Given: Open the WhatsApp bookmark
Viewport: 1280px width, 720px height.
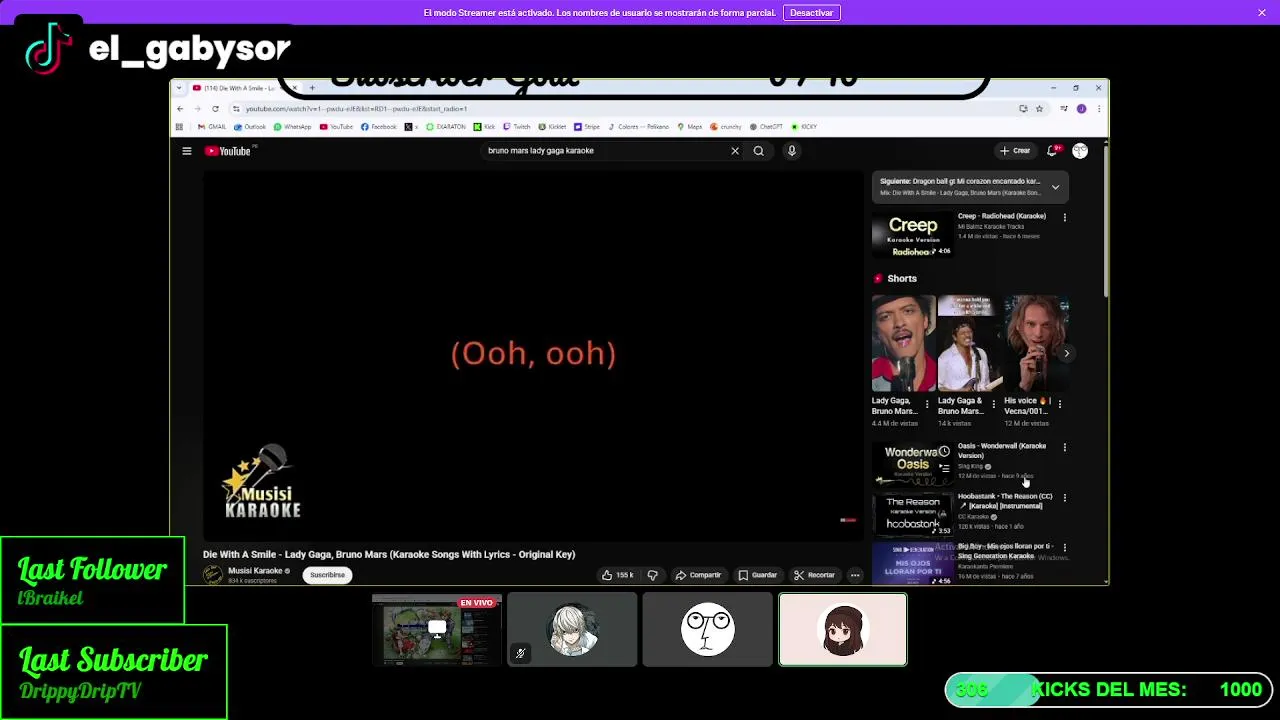Looking at the screenshot, I should 293,127.
